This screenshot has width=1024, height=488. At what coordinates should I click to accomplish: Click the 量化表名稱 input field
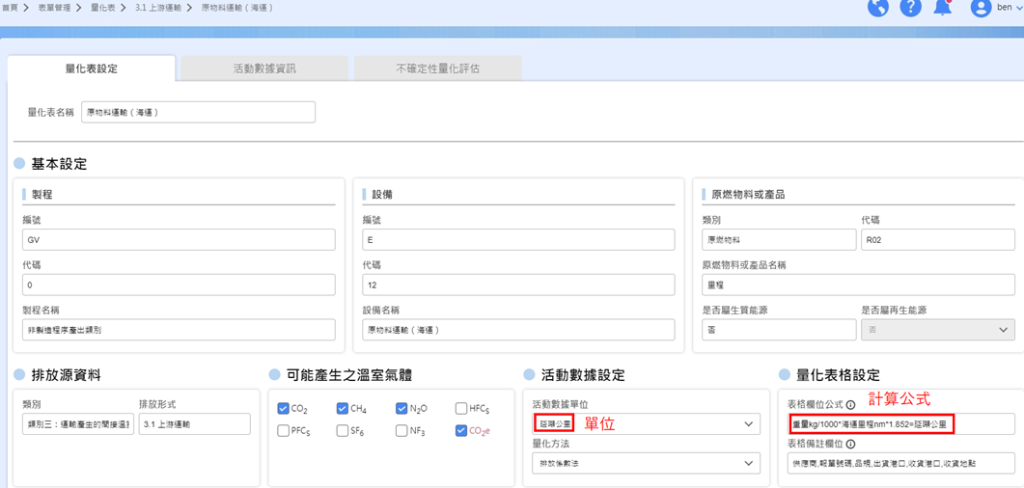[198, 112]
